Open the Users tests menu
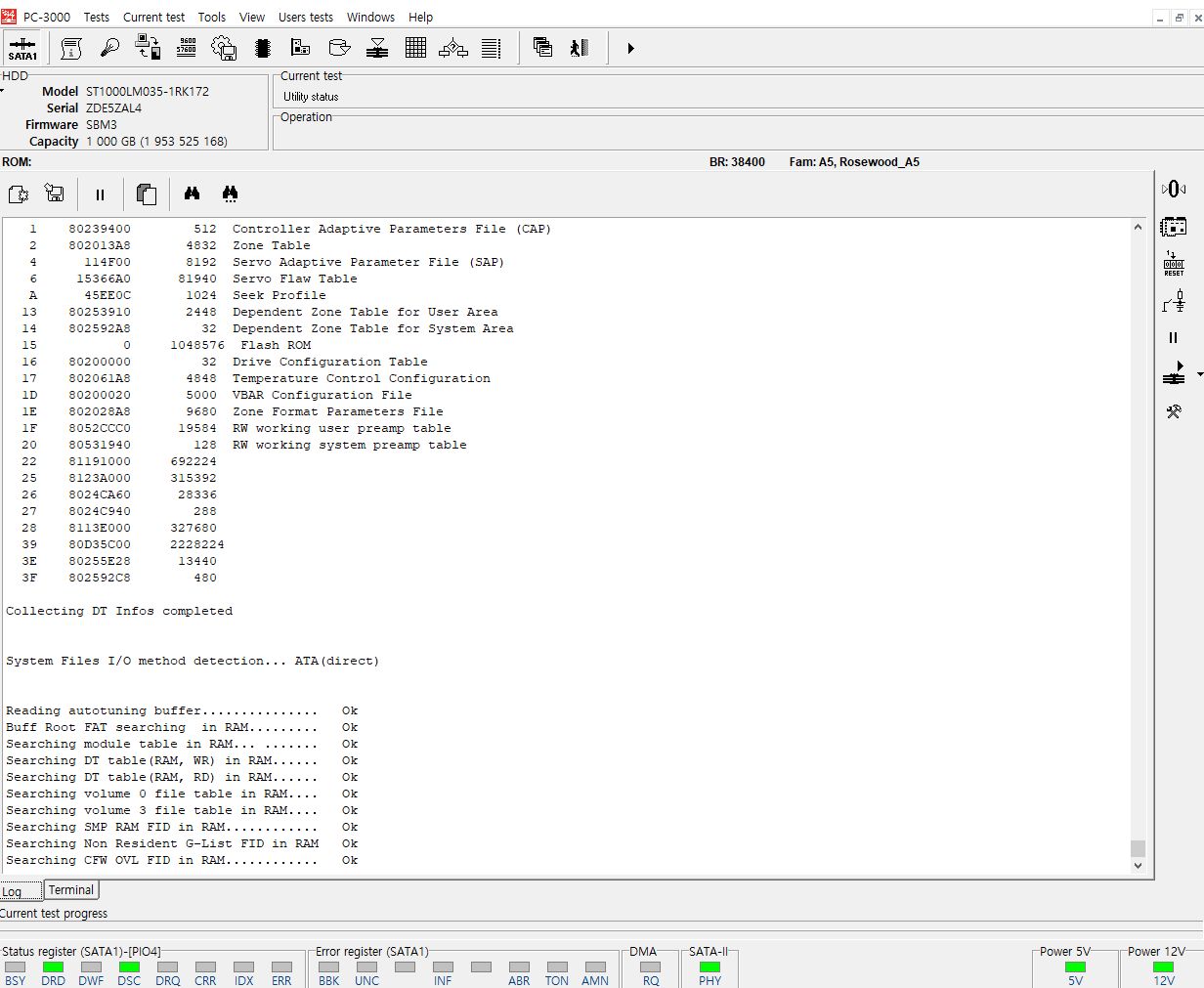The height and width of the screenshot is (988, 1204). pos(306,17)
